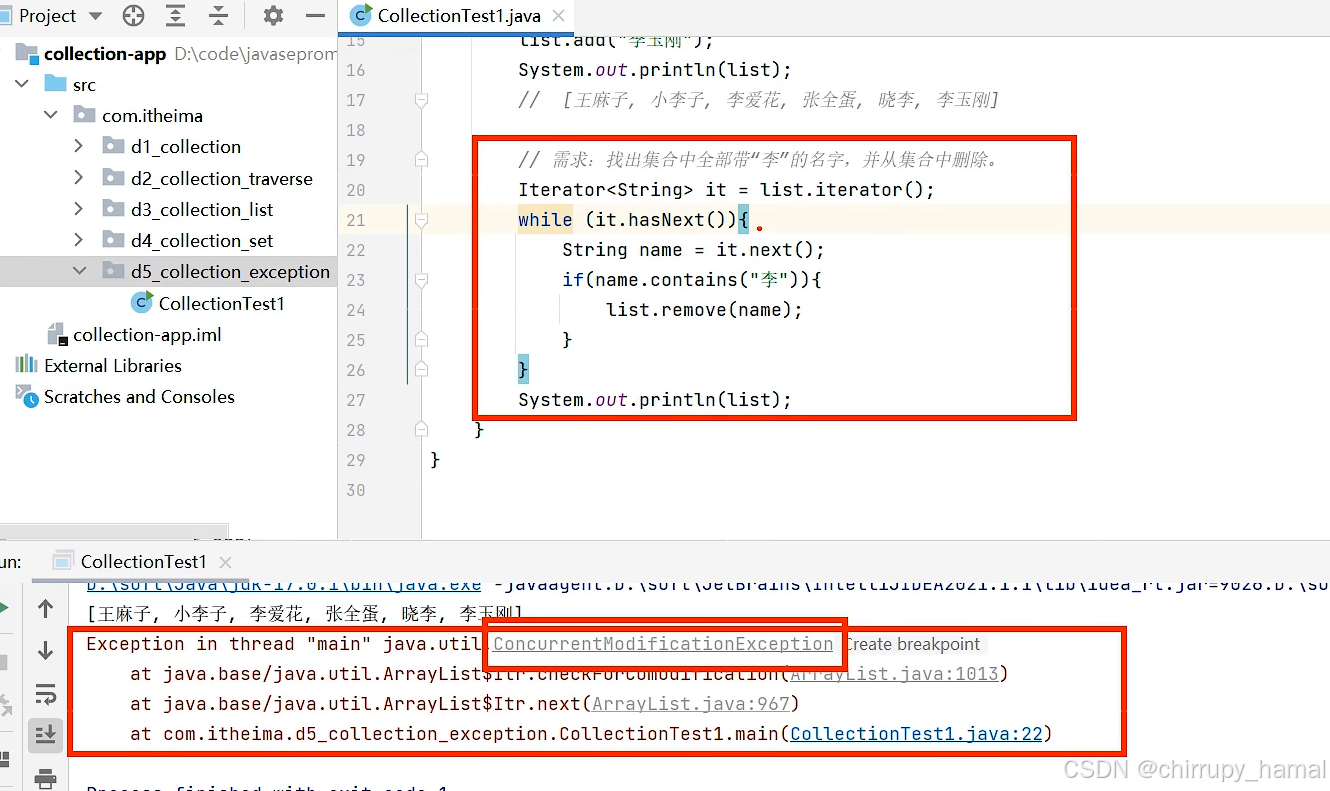Fold the comment at line 17
1330x791 pixels.
point(421,100)
